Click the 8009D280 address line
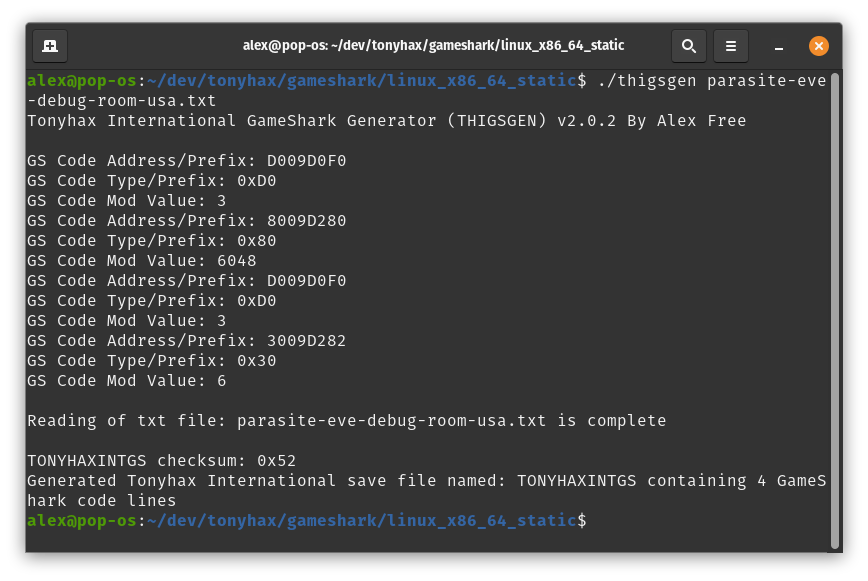This screenshot has width=868, height=581. [x=187, y=221]
